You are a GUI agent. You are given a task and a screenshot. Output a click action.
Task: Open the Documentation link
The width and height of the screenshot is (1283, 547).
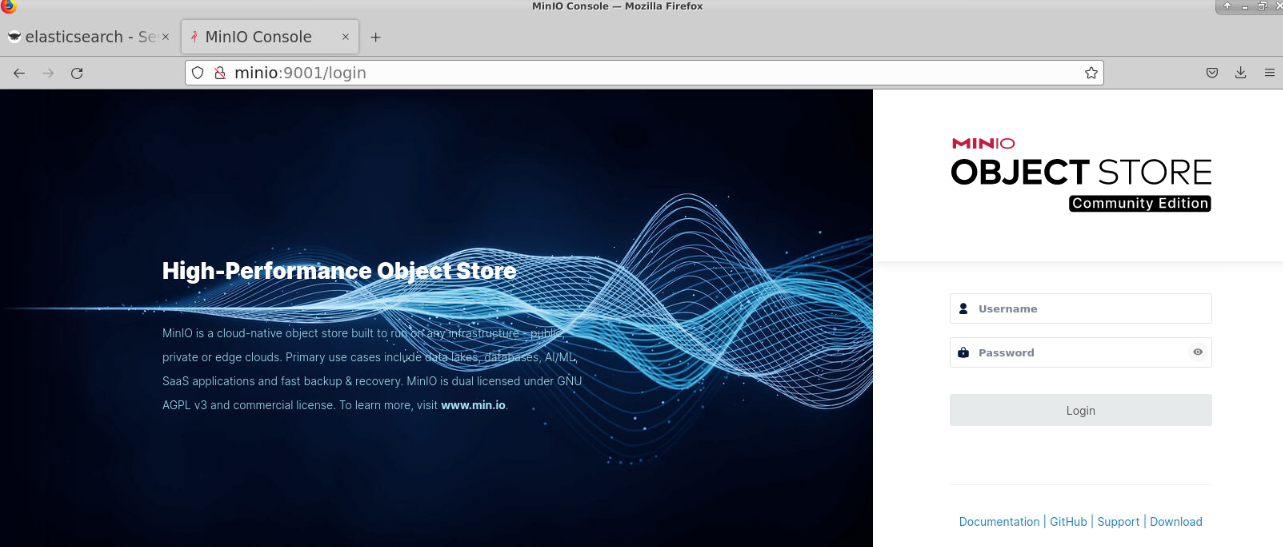coord(998,522)
